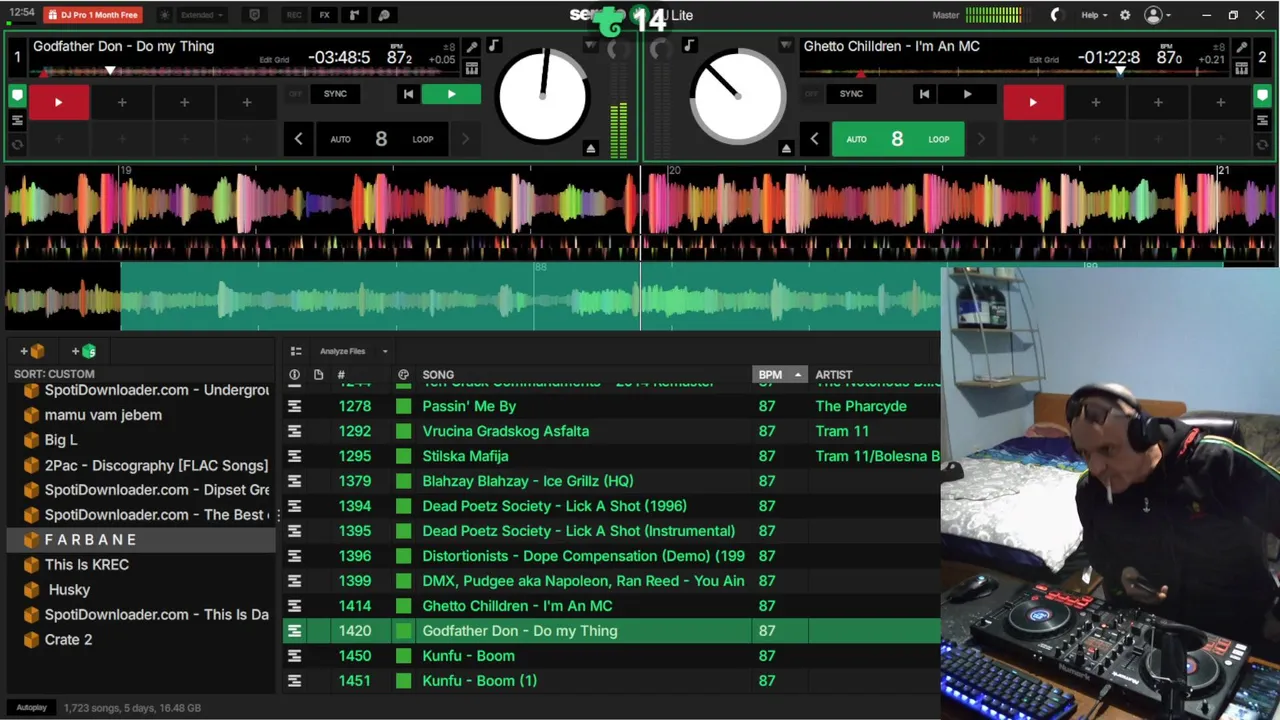The height and width of the screenshot is (720, 1280).
Task: Click the DJ Pro 1 Month Free offer
Action: tap(93, 15)
